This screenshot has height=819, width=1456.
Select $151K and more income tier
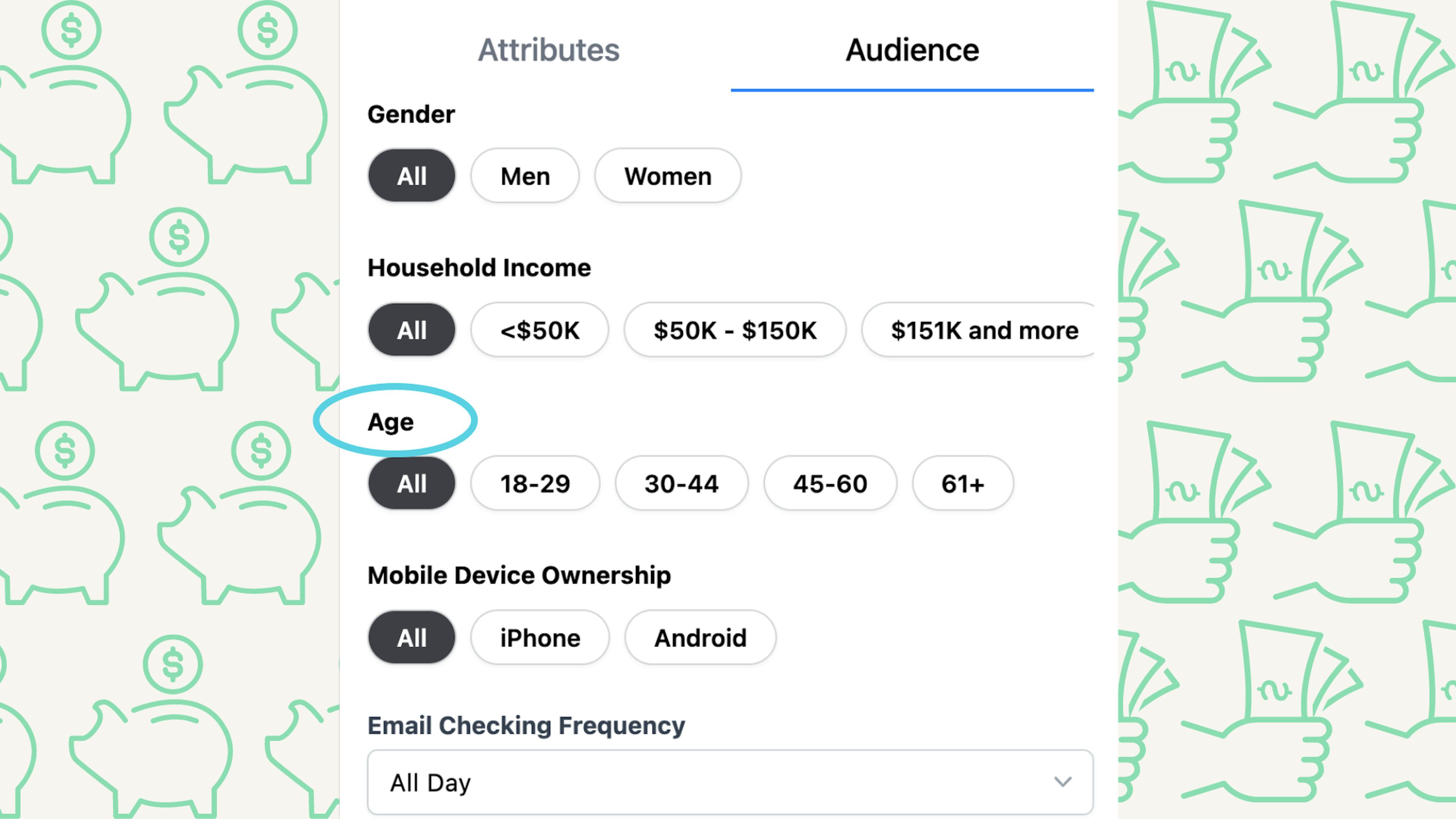[984, 329]
